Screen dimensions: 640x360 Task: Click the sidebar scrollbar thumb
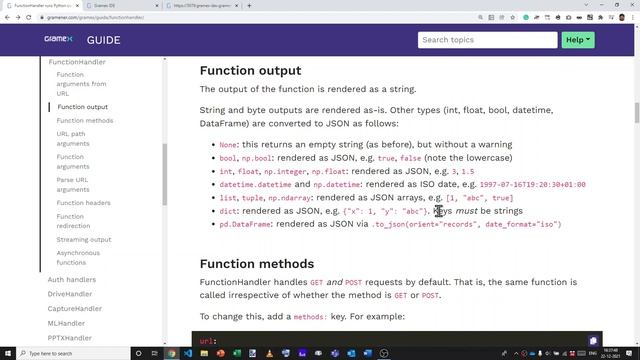164,174
